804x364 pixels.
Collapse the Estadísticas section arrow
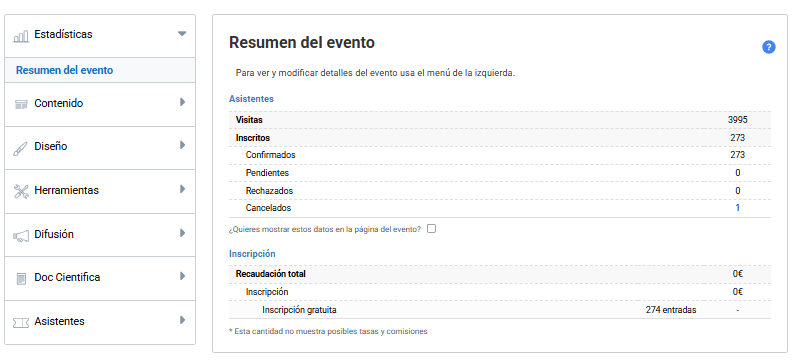coord(182,34)
